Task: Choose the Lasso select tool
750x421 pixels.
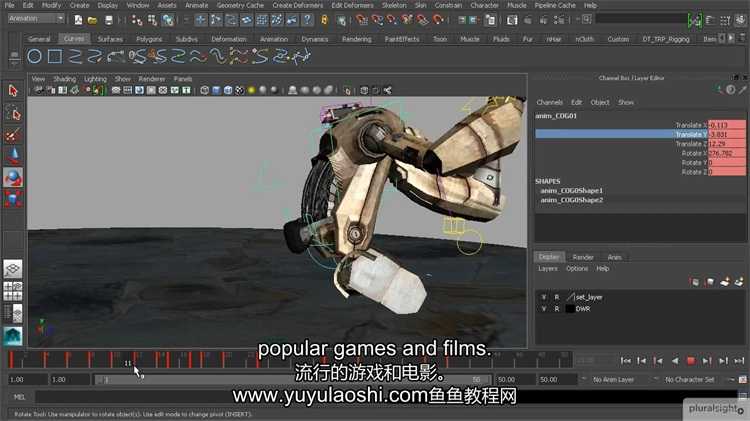Action: (x=13, y=114)
